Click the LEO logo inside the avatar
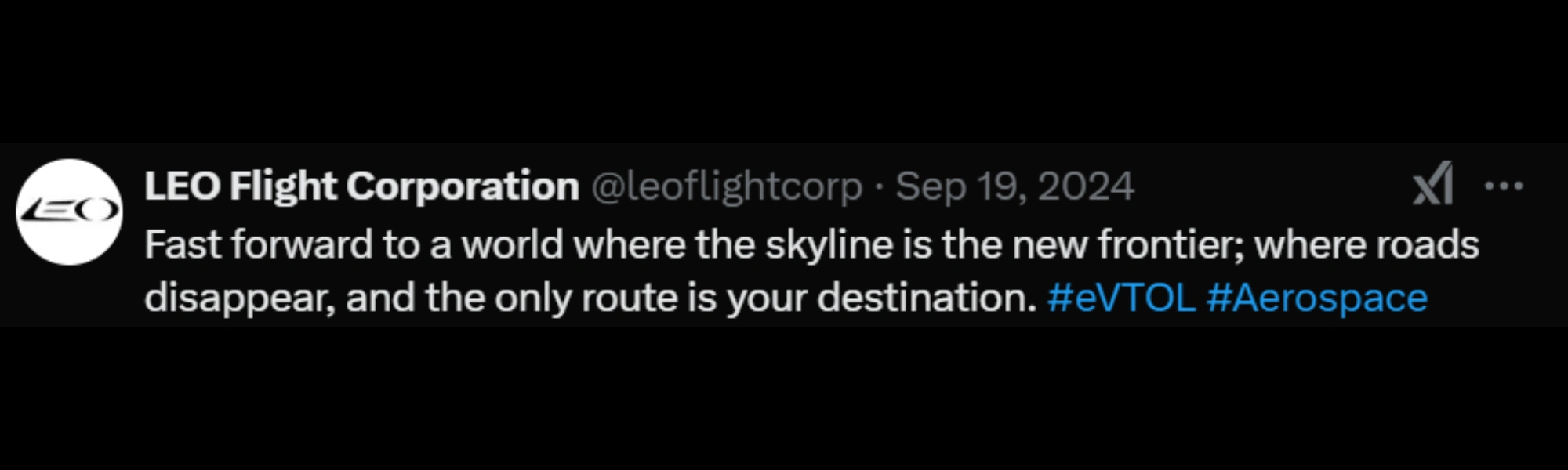 69,210
